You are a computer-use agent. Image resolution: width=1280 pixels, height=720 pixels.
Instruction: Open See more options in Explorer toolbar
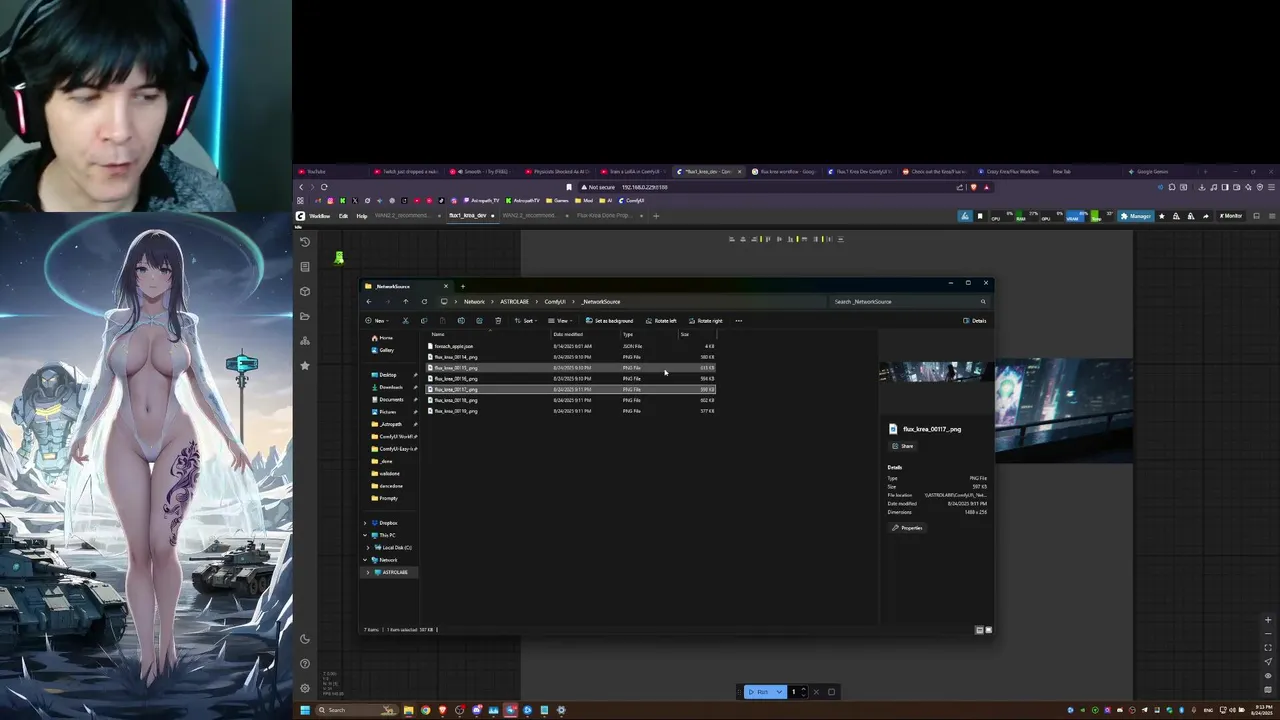(739, 321)
